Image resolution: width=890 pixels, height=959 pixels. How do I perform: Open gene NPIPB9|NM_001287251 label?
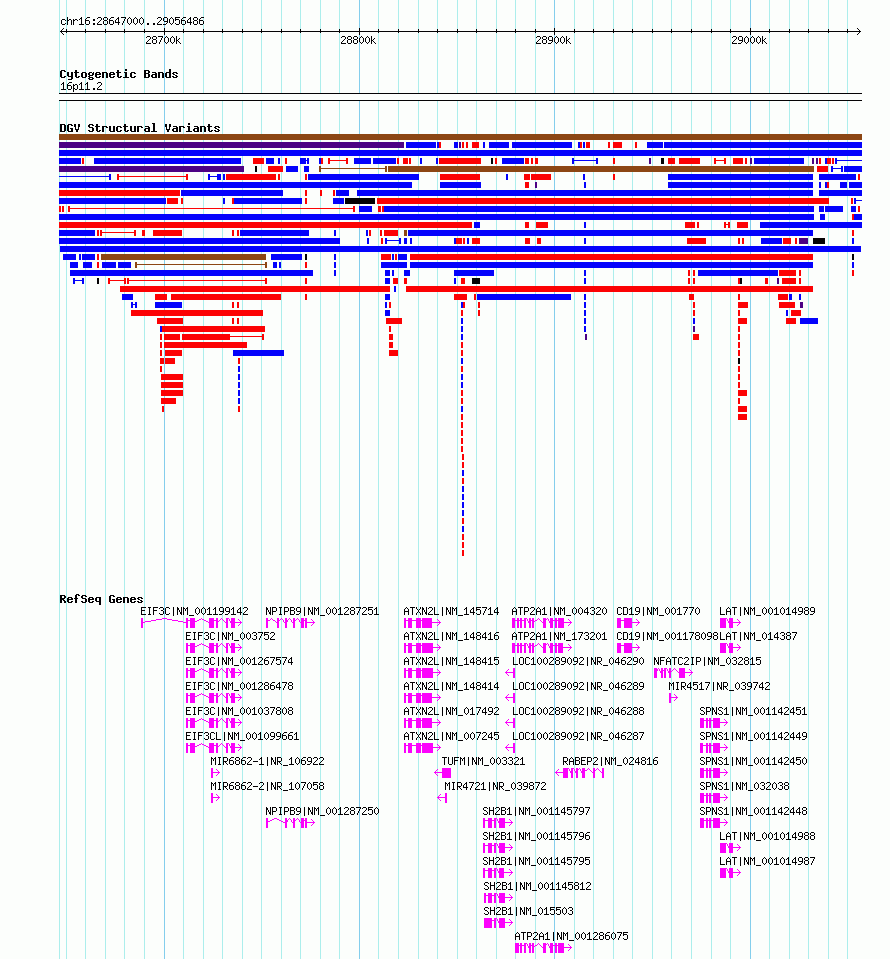tap(322, 611)
